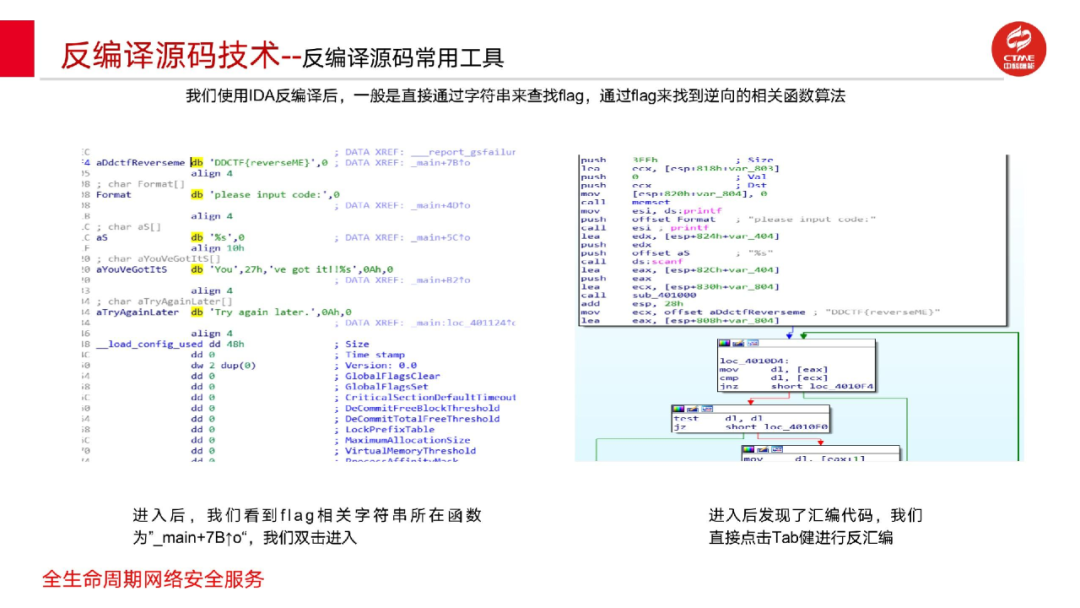Click the 'call sub_401000' instruction
1080x608 pixels.
pos(638,295)
